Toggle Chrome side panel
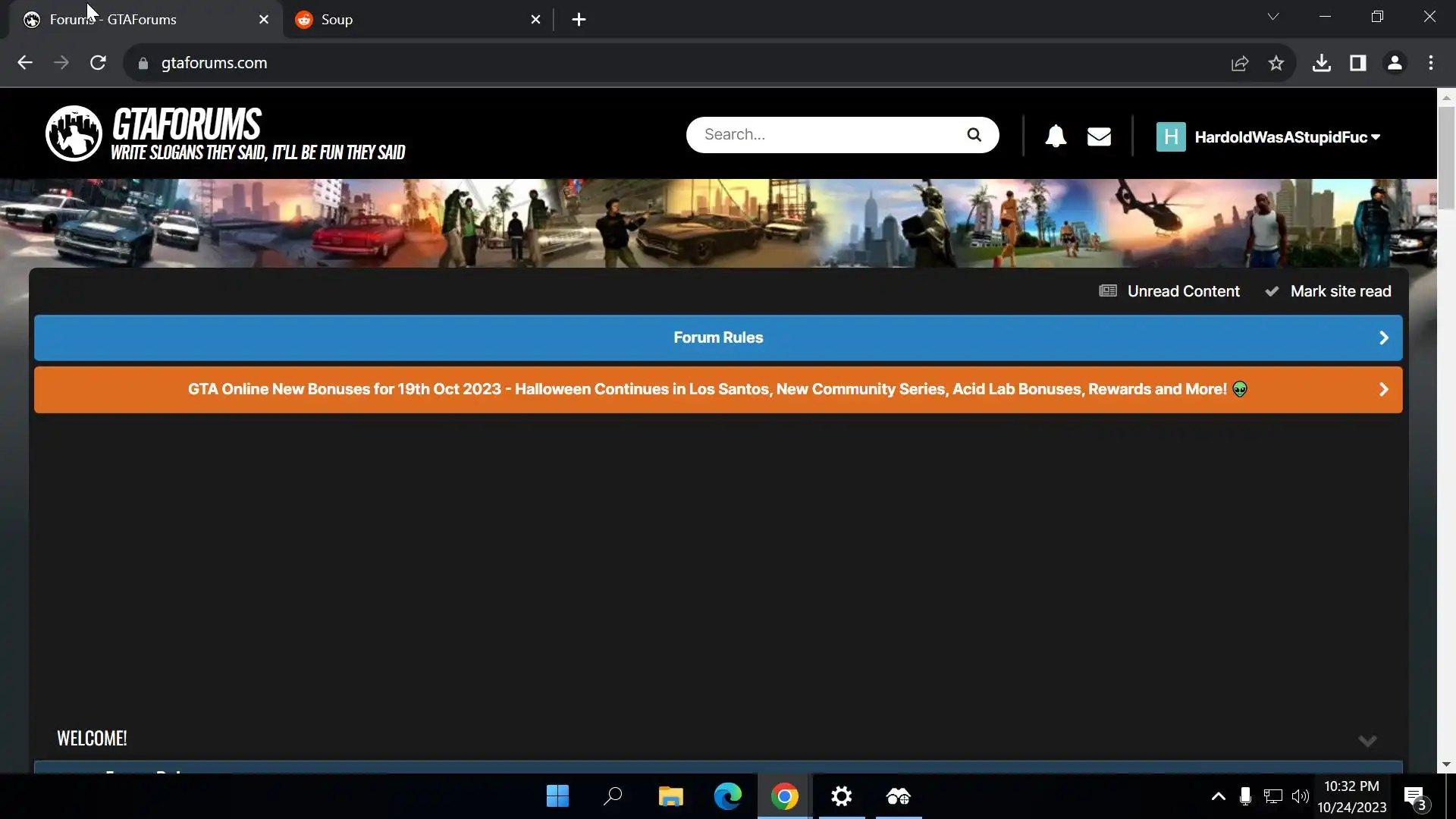The width and height of the screenshot is (1456, 819). 1357,63
